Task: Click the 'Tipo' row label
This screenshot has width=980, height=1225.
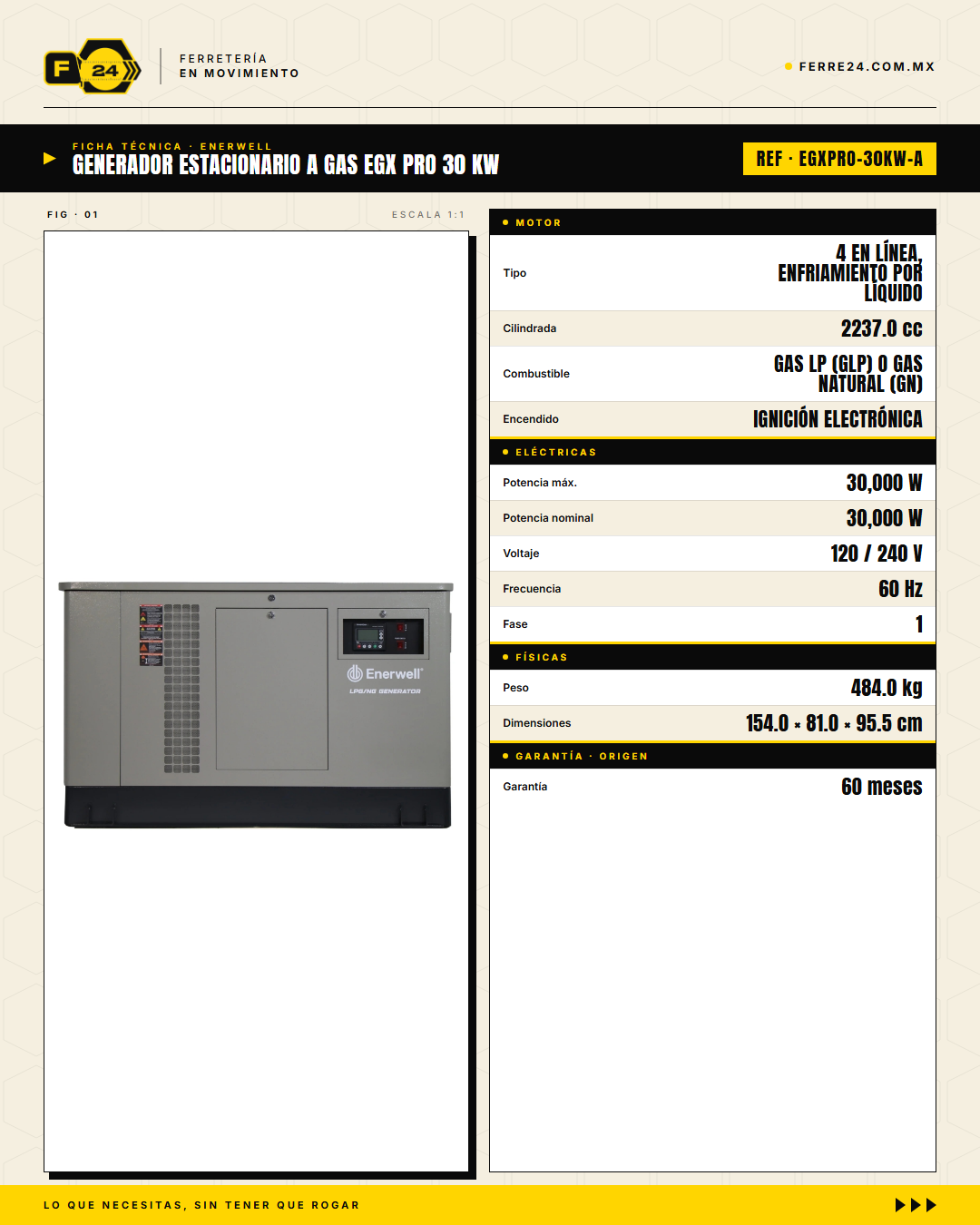Action: (x=514, y=273)
